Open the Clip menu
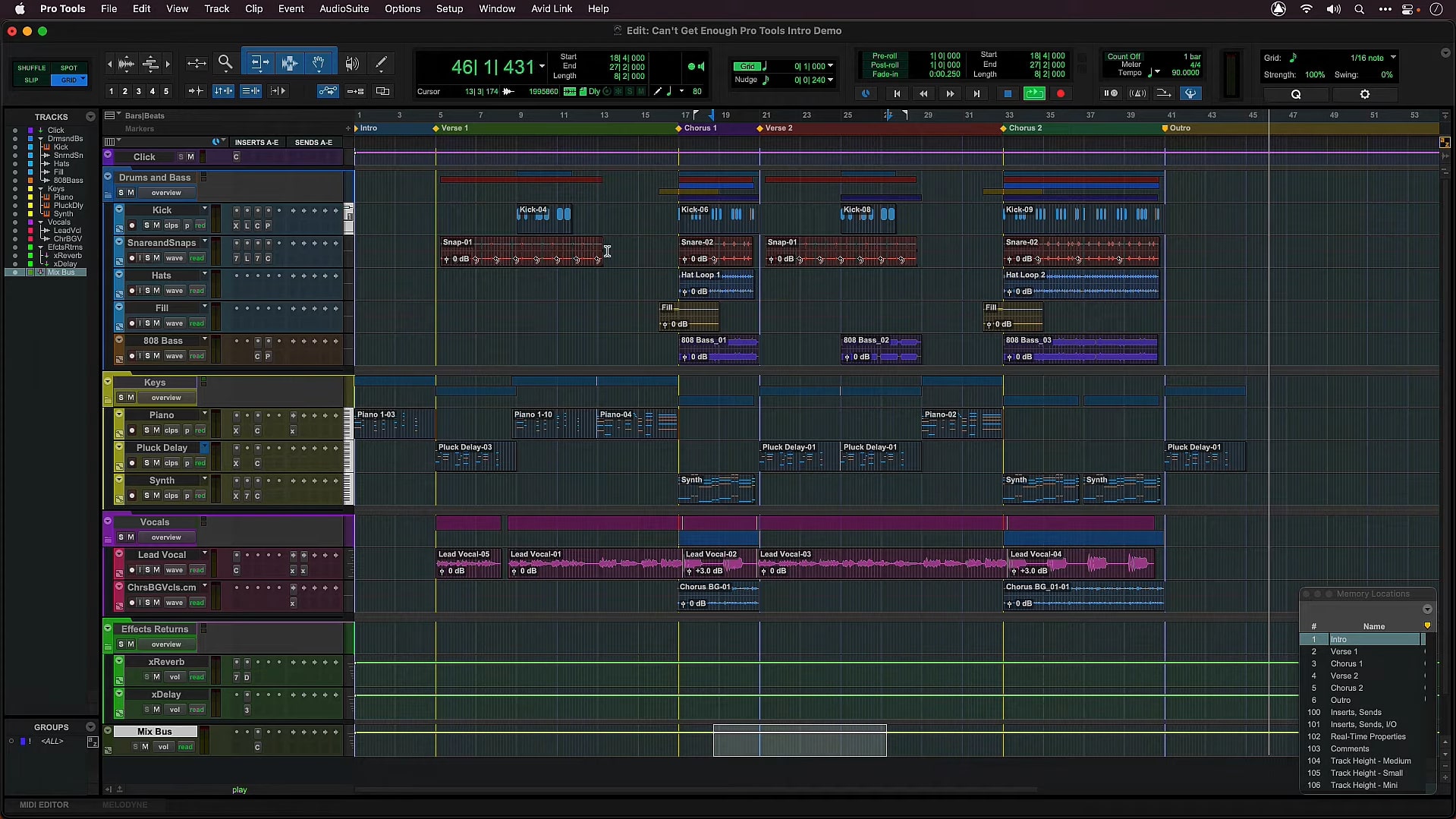This screenshot has width=1456, height=819. pos(253,9)
